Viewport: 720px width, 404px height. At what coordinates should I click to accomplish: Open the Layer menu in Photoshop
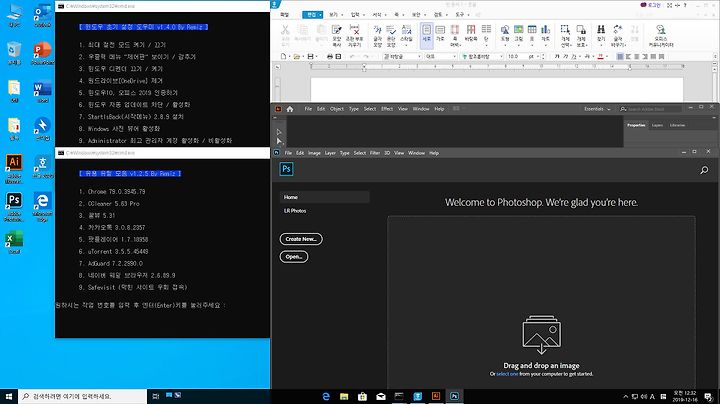click(x=330, y=153)
